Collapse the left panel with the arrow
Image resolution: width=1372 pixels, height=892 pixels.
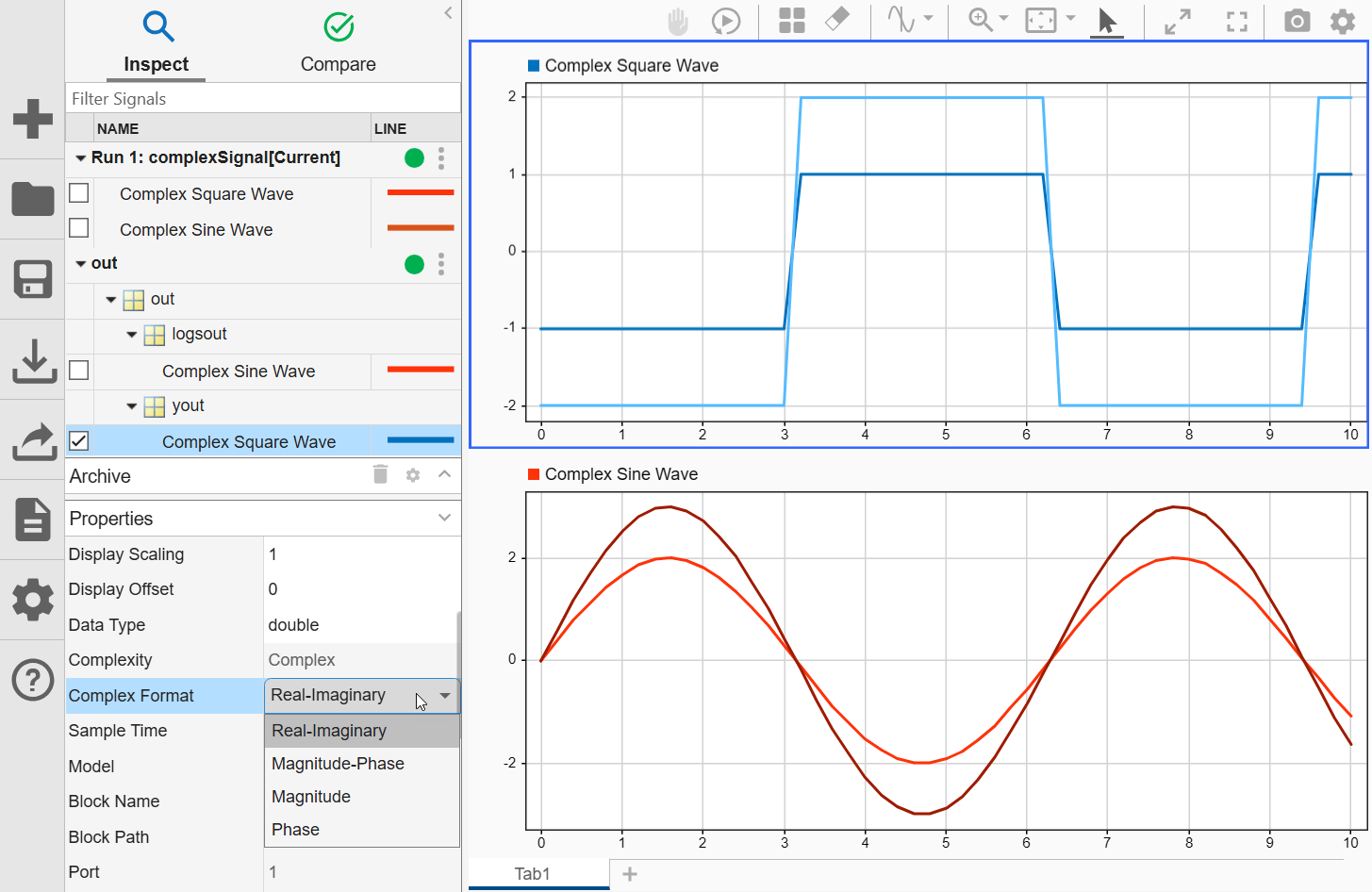click(x=448, y=12)
